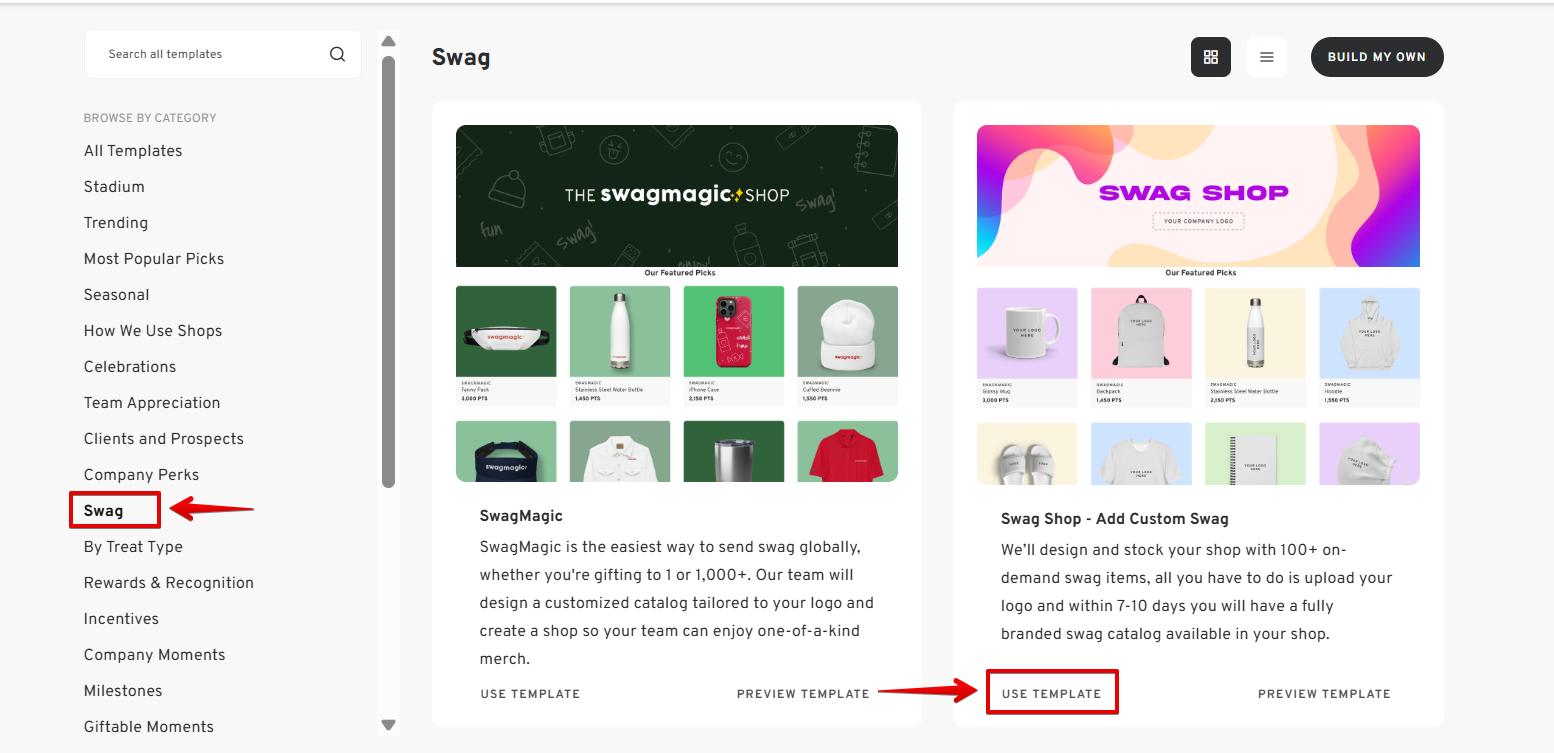Viewport: 1554px width, 753px height.
Task: Switch to grid view layout
Action: [x=1210, y=57]
